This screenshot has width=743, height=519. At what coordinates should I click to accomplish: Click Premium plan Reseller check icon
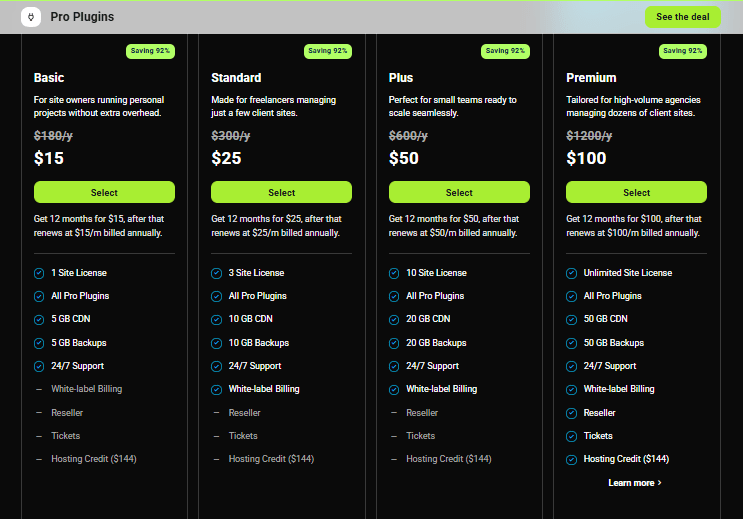pos(571,413)
